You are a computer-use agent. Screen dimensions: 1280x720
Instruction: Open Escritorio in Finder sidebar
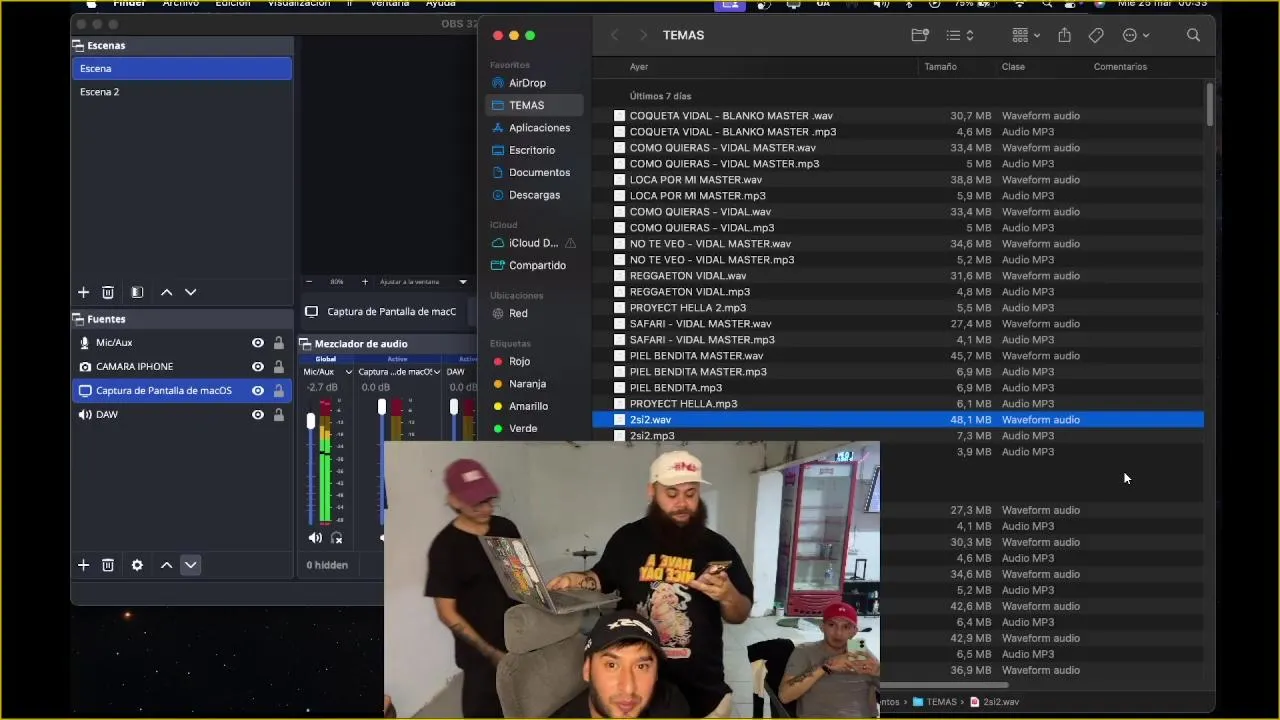(534, 150)
